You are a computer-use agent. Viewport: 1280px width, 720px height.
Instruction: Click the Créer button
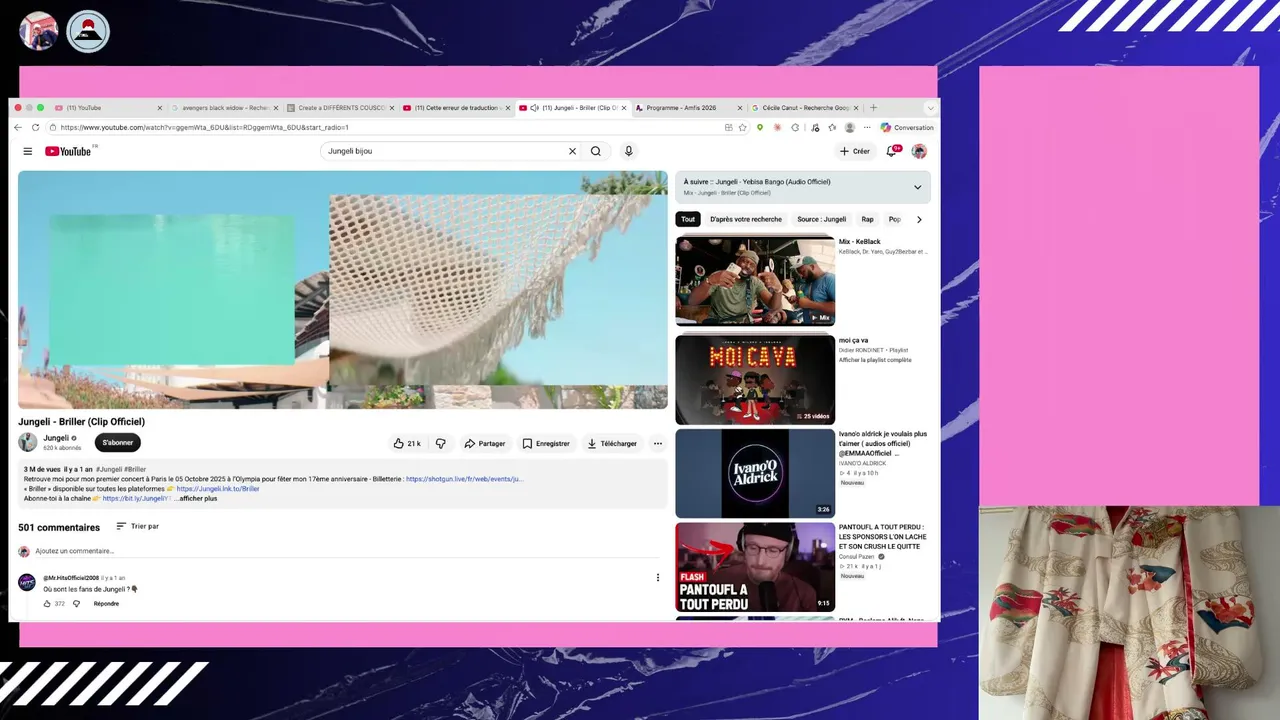[x=855, y=151]
